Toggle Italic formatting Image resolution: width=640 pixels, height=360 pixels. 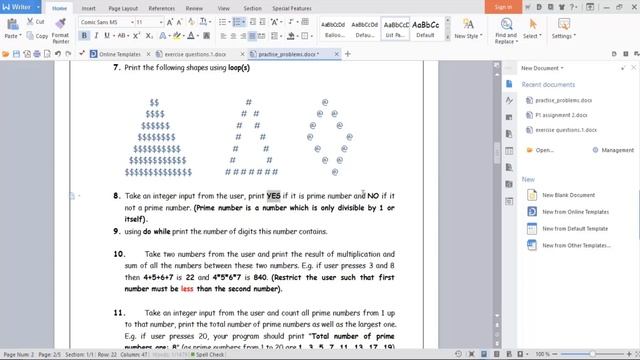pyautogui.click(x=96, y=36)
